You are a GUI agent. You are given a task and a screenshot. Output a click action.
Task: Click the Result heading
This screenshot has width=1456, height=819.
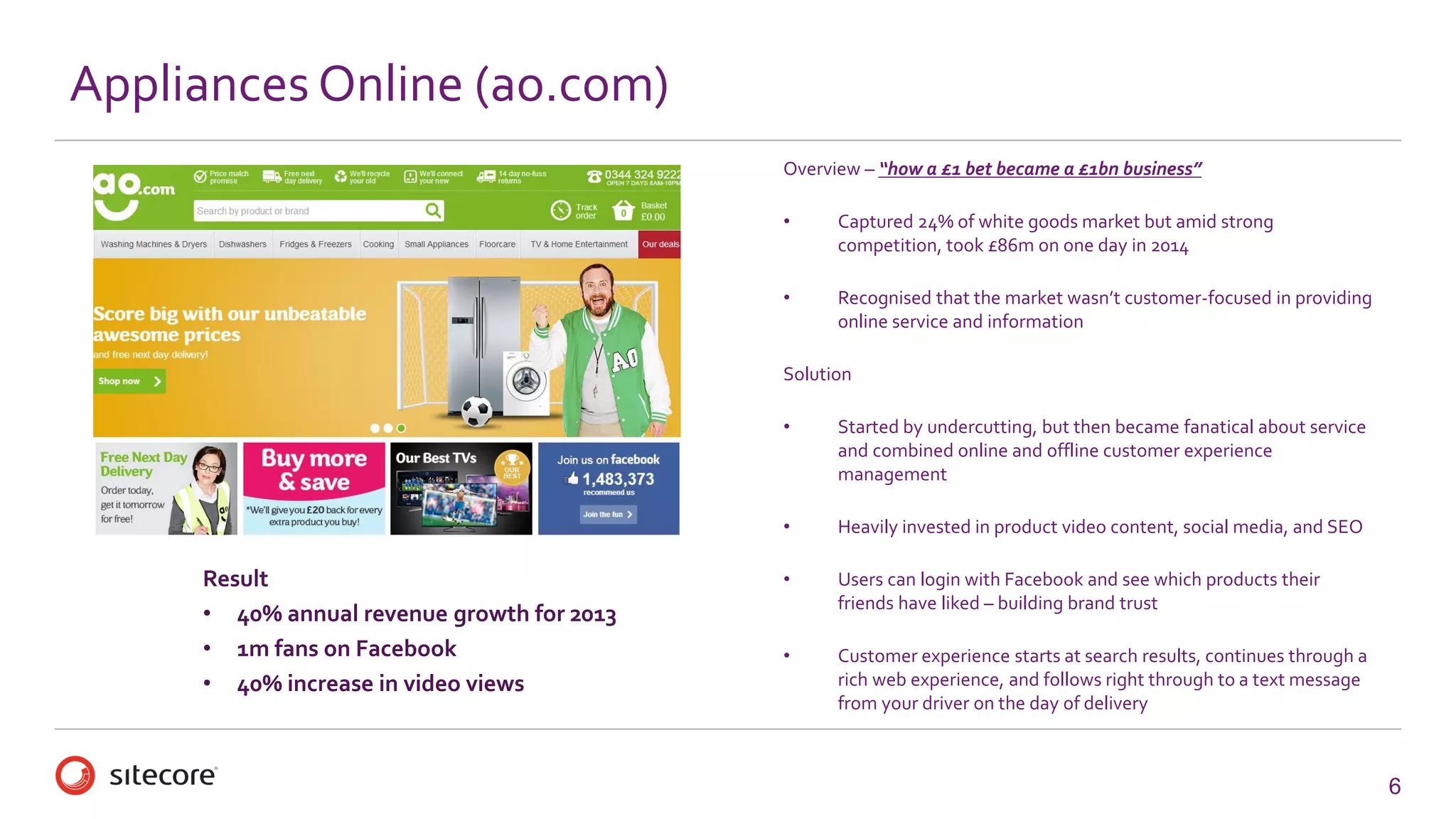[235, 579]
